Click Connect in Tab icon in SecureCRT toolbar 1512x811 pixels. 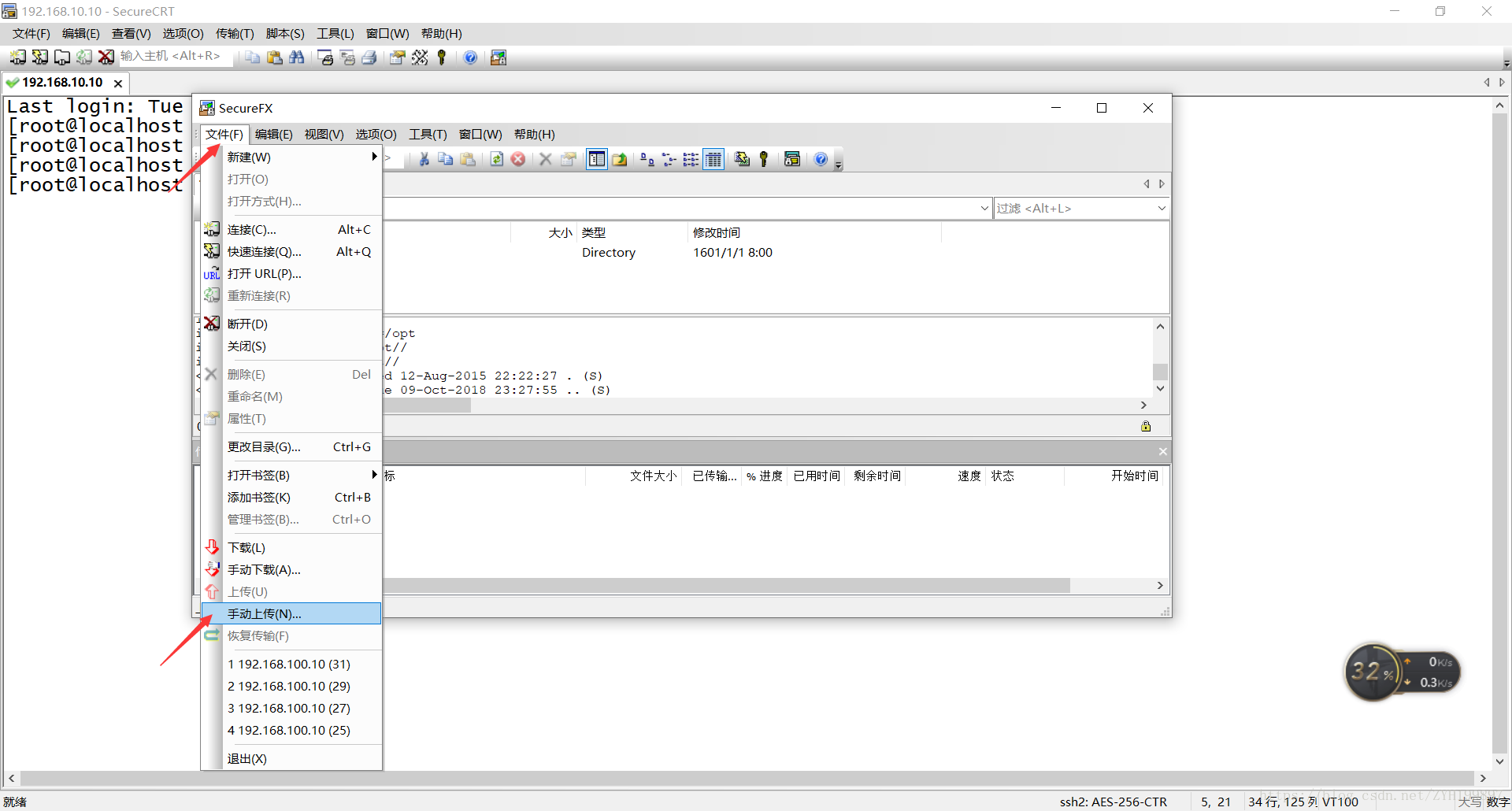pyautogui.click(x=62, y=57)
